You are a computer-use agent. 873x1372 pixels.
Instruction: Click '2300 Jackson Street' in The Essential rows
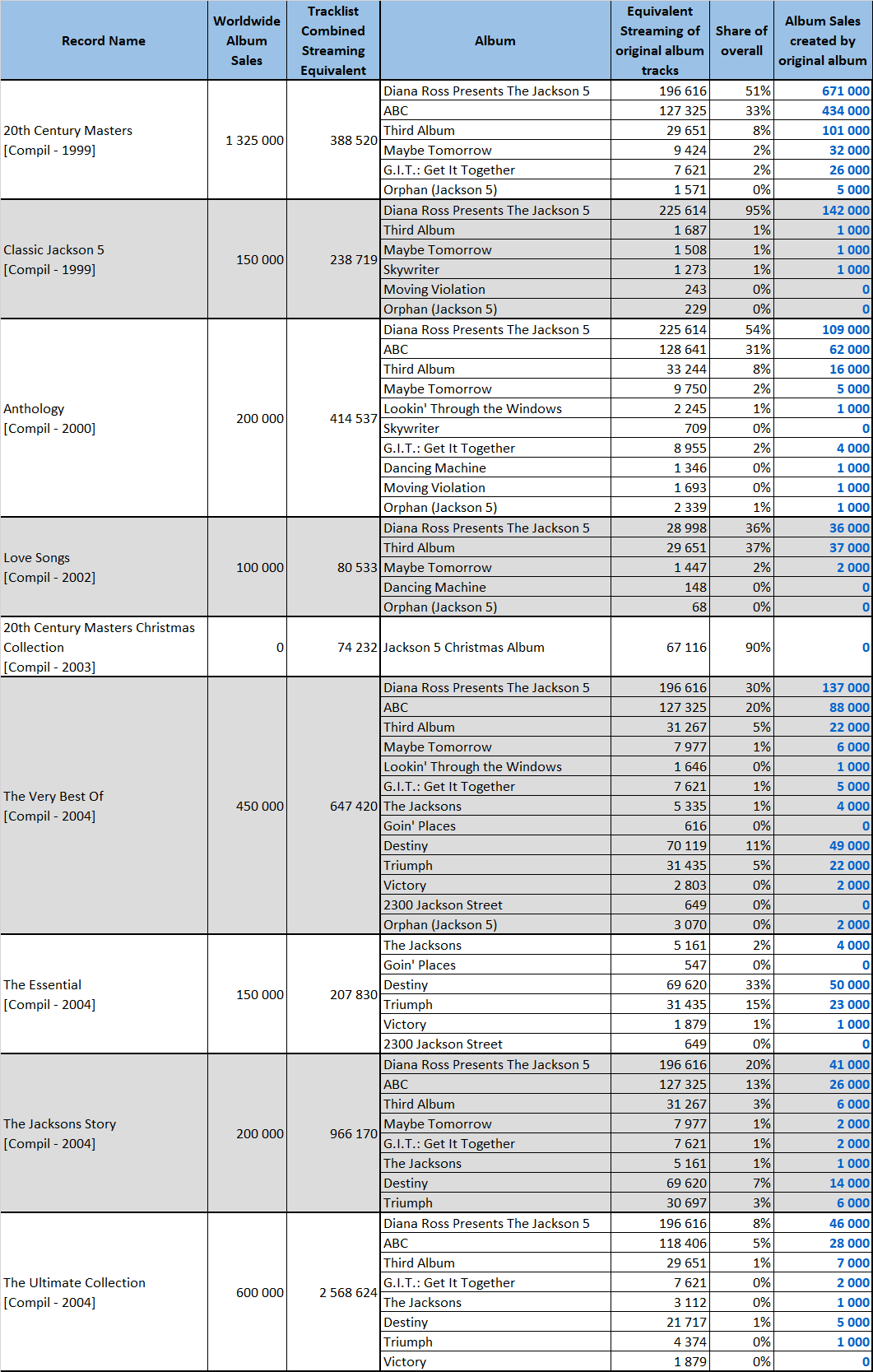coord(443,1044)
